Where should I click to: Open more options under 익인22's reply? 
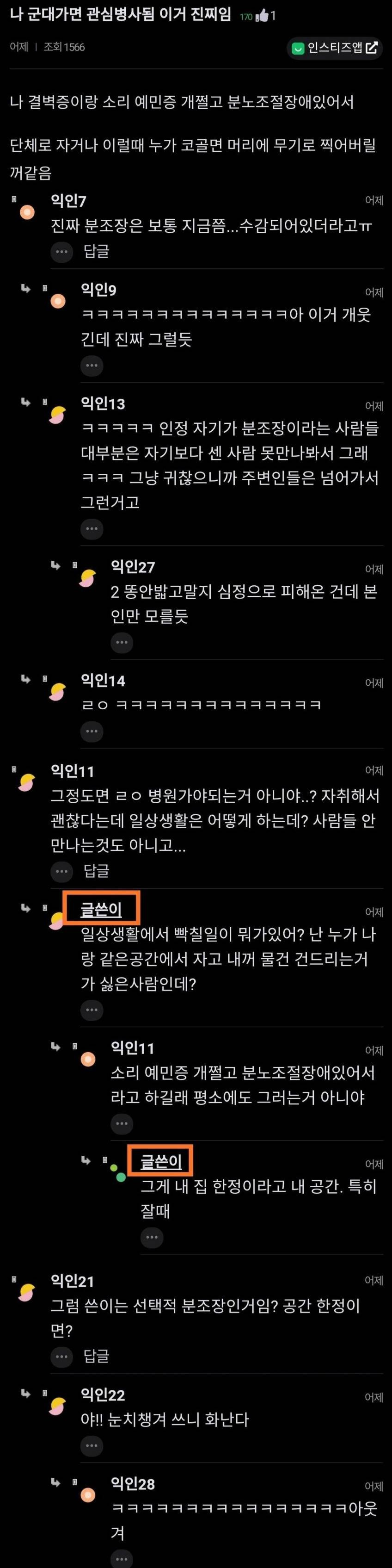(x=92, y=1446)
